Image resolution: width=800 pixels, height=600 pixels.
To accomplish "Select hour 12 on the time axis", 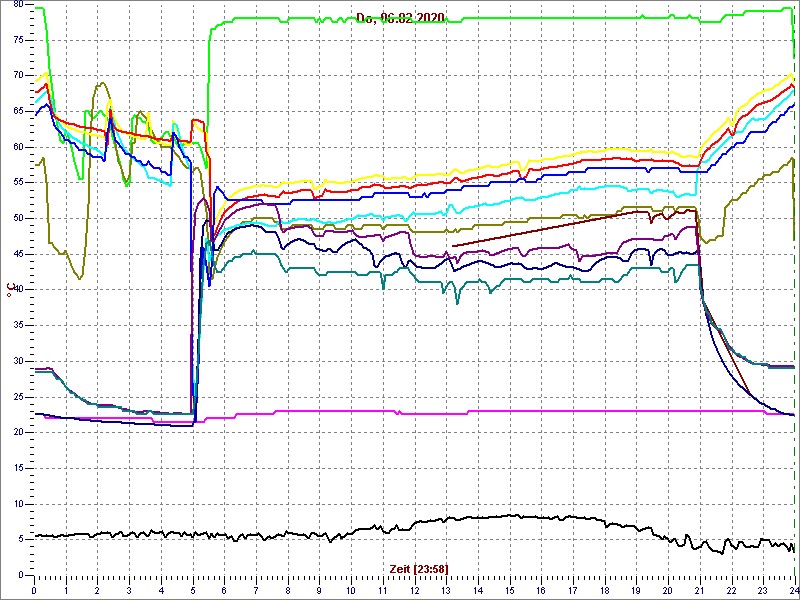I will (x=414, y=590).
